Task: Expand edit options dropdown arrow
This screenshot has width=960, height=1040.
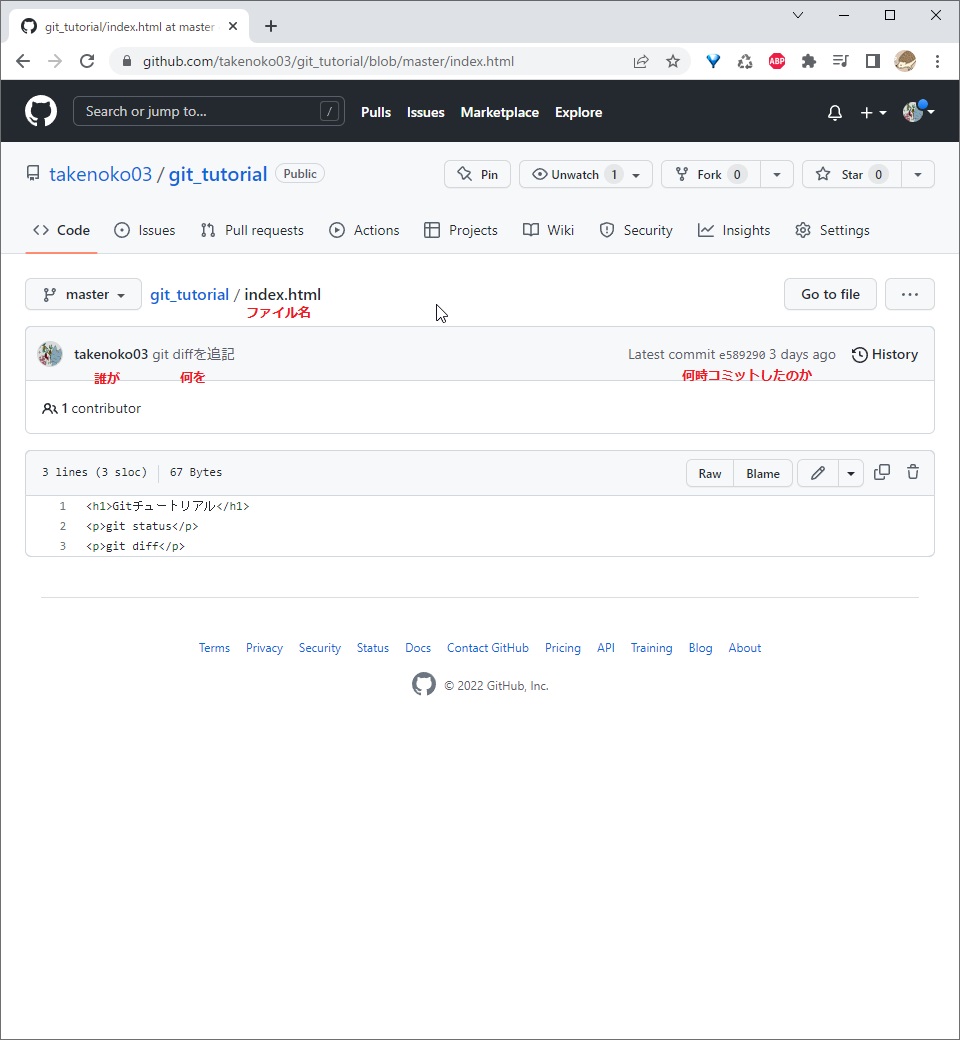Action: click(851, 473)
